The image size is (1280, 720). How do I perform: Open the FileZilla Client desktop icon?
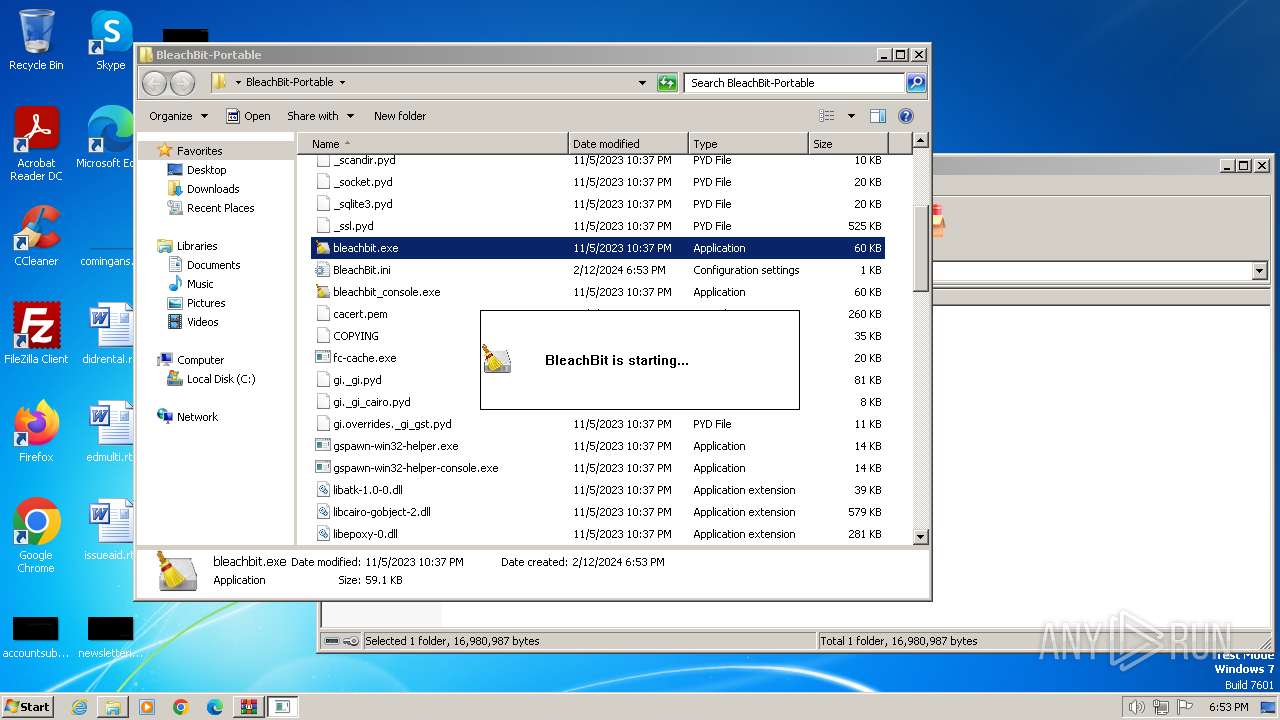click(36, 333)
